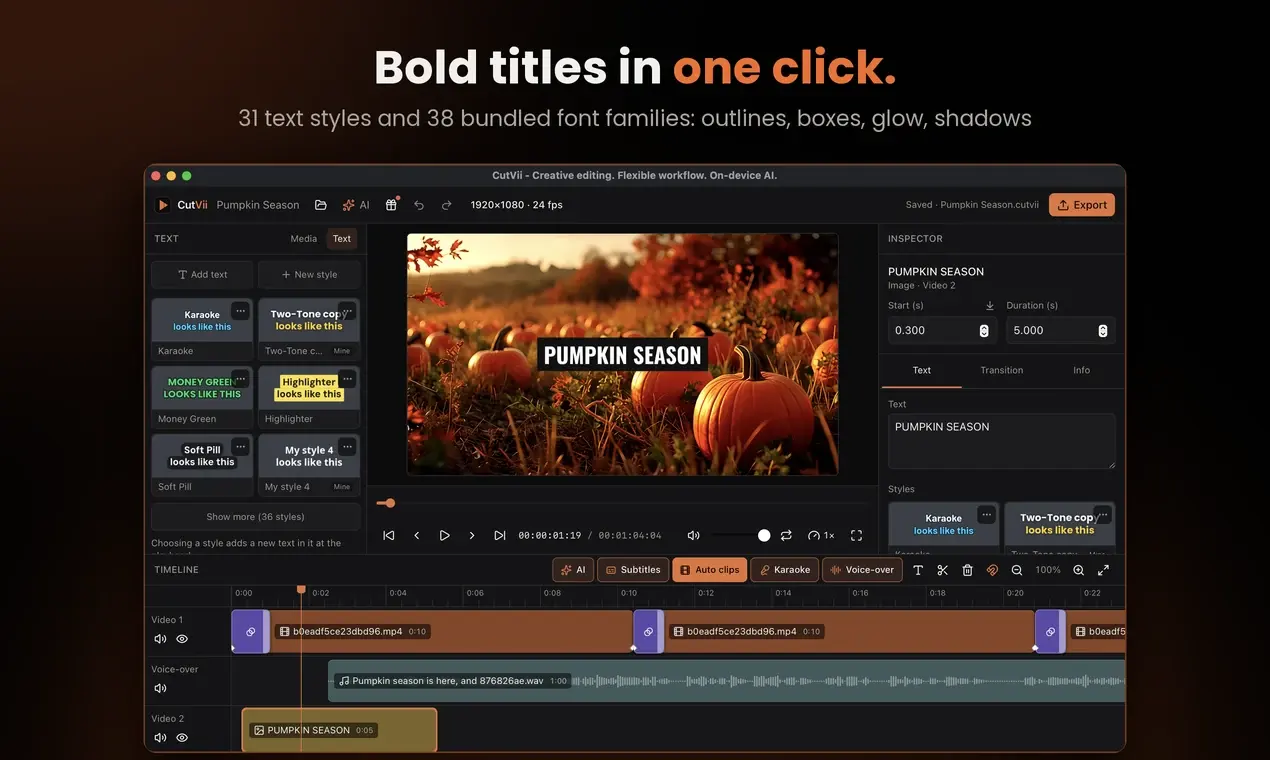Expand the timeline panel
The width and height of the screenshot is (1270, 760).
click(1103, 570)
